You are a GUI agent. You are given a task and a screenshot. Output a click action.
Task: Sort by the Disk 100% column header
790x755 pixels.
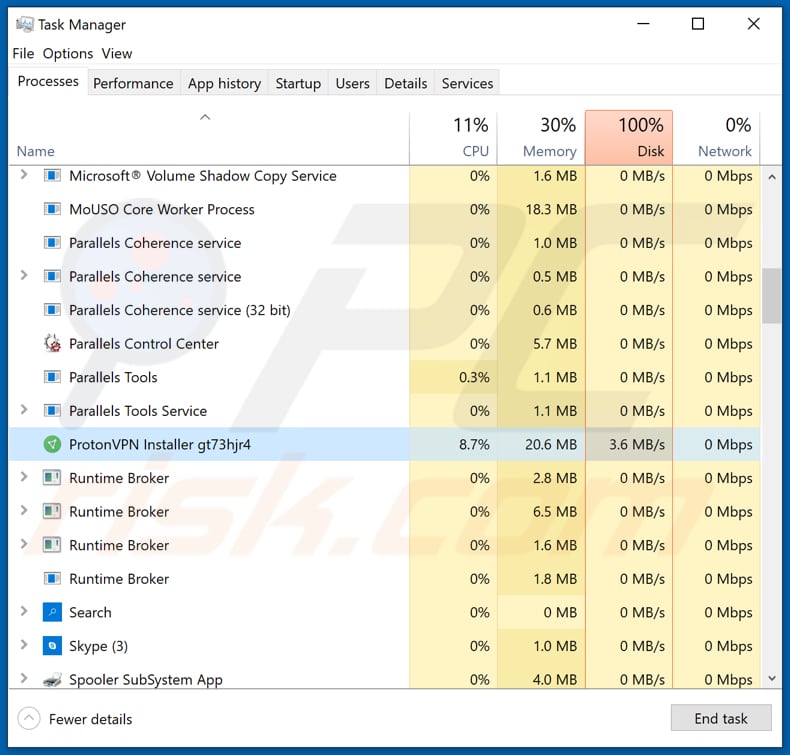[629, 138]
